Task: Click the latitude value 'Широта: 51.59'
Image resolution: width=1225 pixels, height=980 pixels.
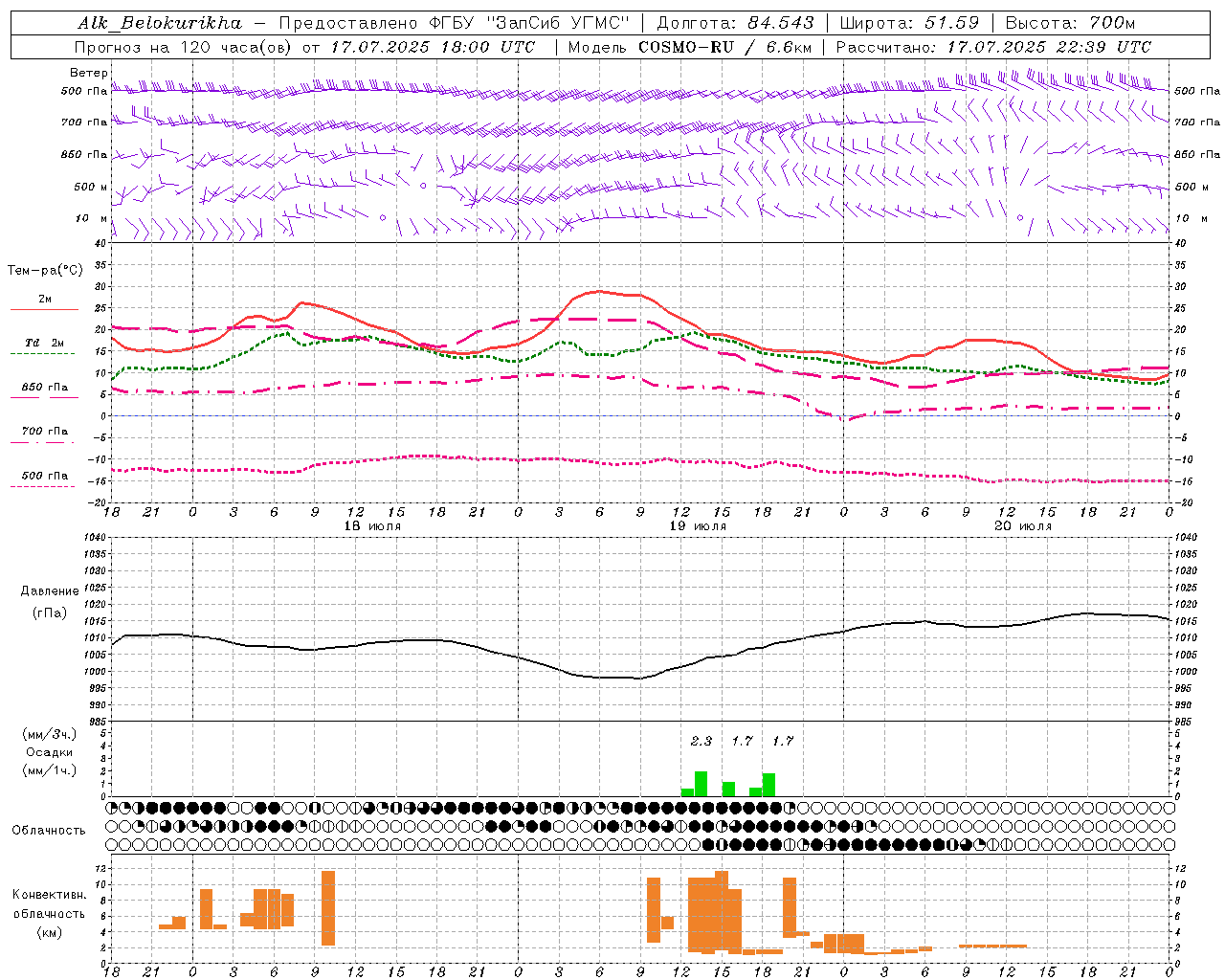Action: (x=908, y=23)
